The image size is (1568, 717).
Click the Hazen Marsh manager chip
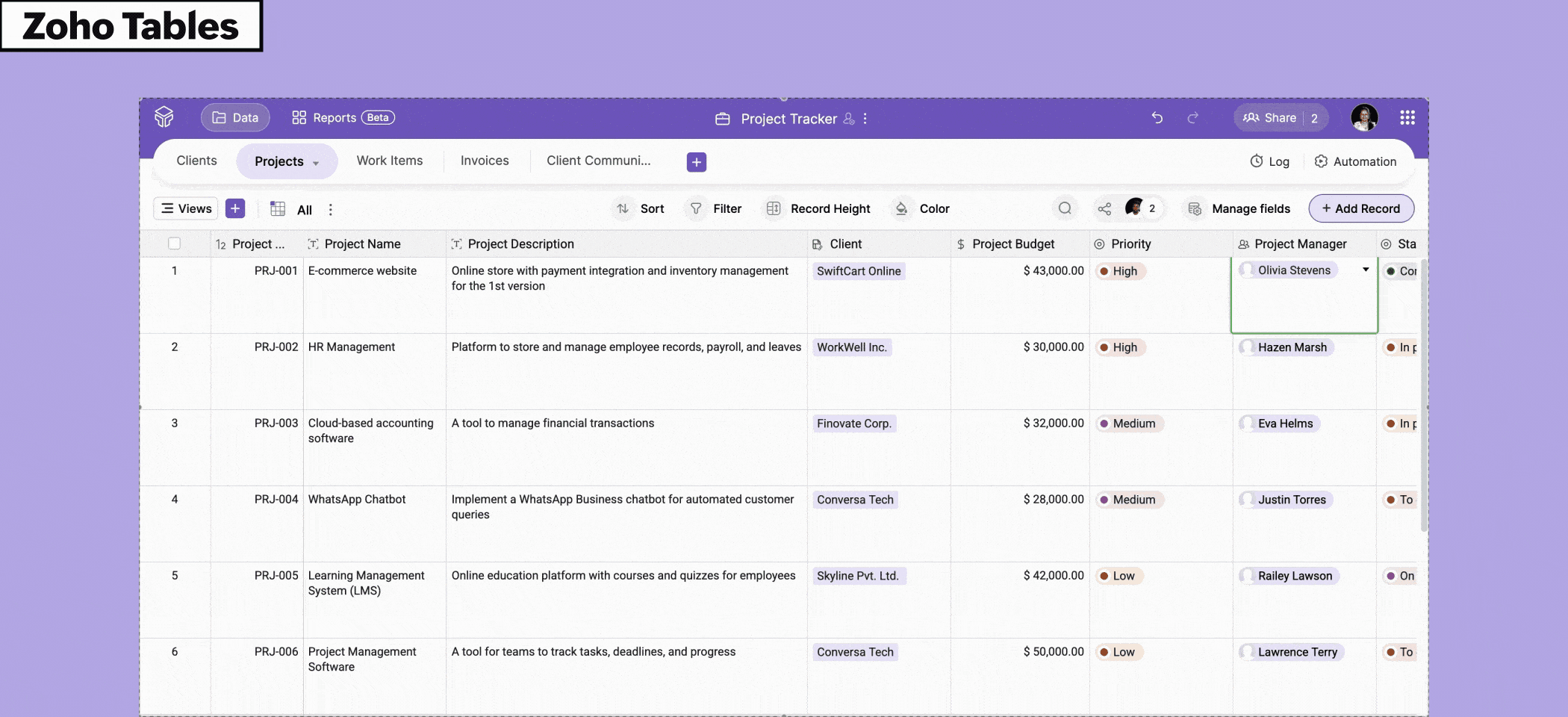click(x=1286, y=347)
